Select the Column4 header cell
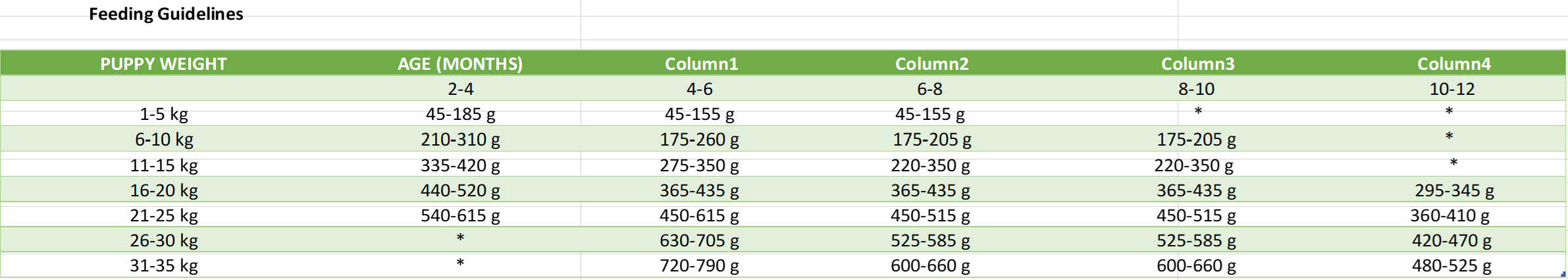 [x=1453, y=64]
